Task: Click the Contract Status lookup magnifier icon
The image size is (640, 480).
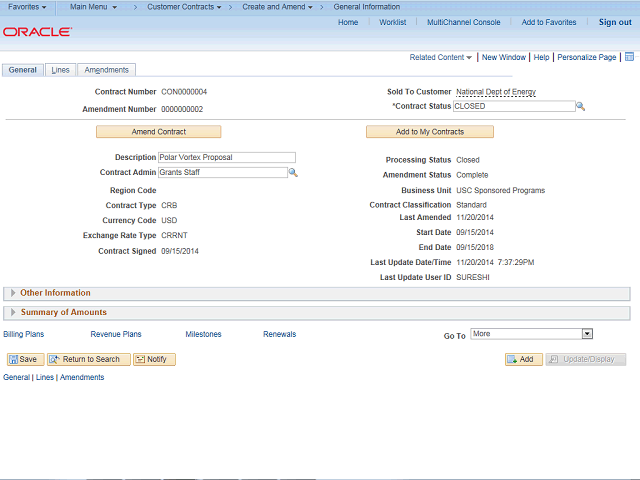Action: pos(580,107)
